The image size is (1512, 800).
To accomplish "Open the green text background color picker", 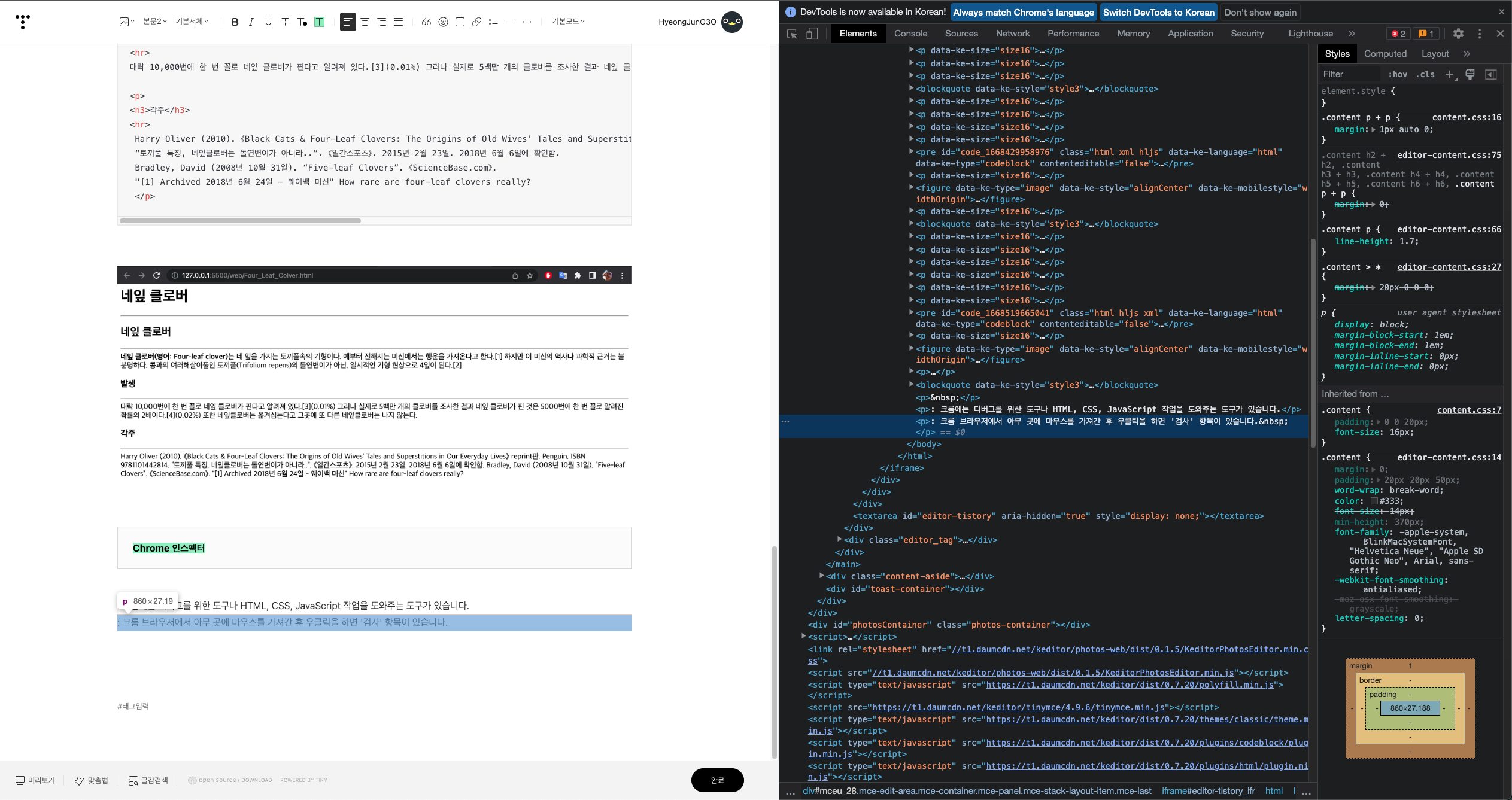I will point(320,22).
